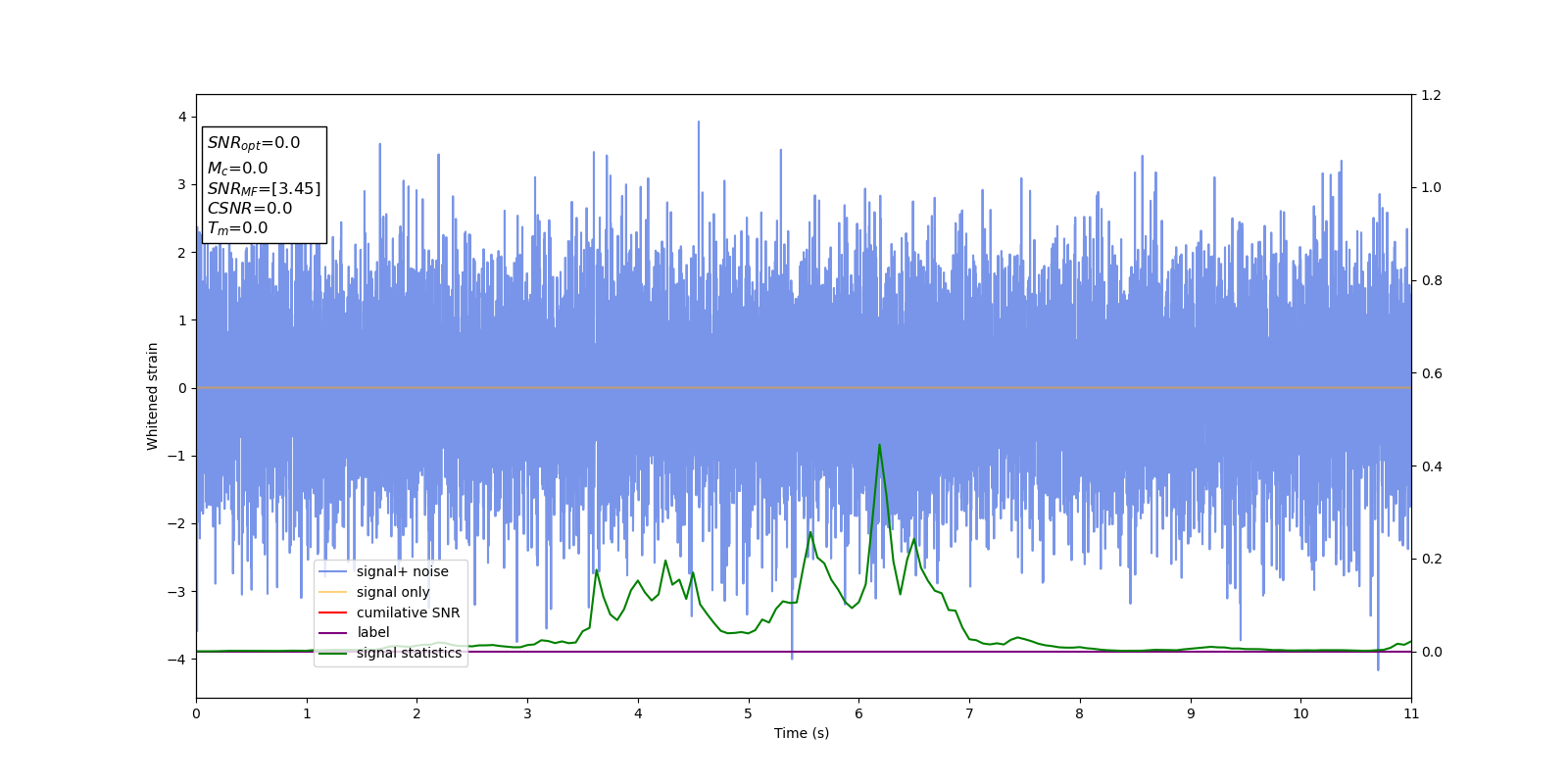
Task: Click the SNRopt=0.0 annotation text
Action: 254,143
